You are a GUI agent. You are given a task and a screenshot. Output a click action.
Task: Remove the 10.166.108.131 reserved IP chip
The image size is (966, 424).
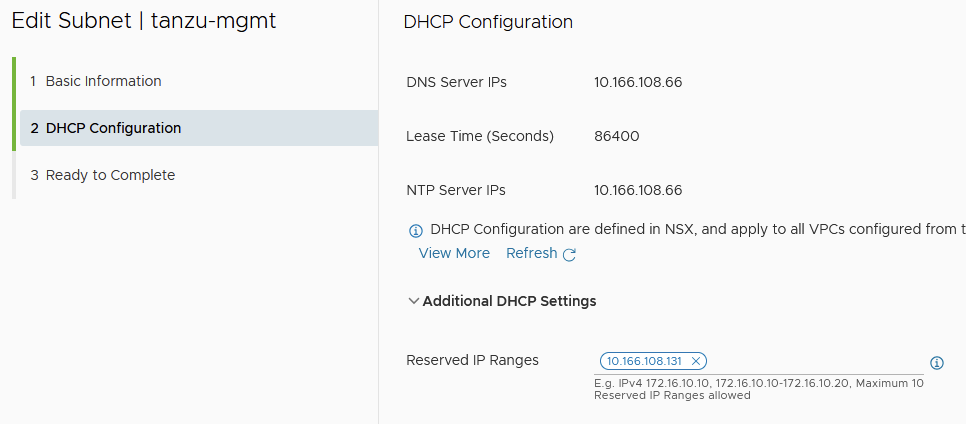pos(696,361)
